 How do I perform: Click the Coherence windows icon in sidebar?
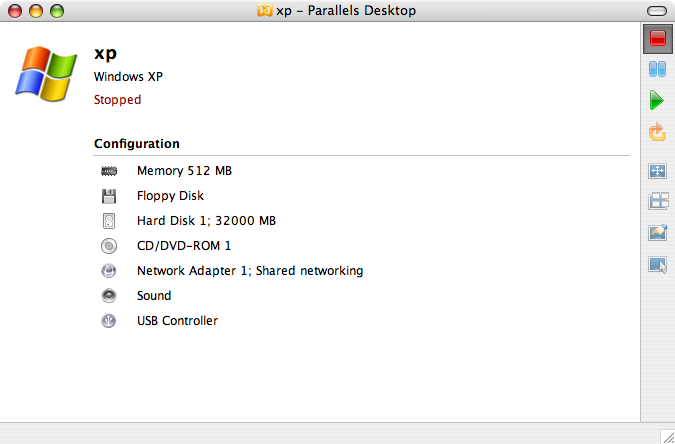point(658,201)
